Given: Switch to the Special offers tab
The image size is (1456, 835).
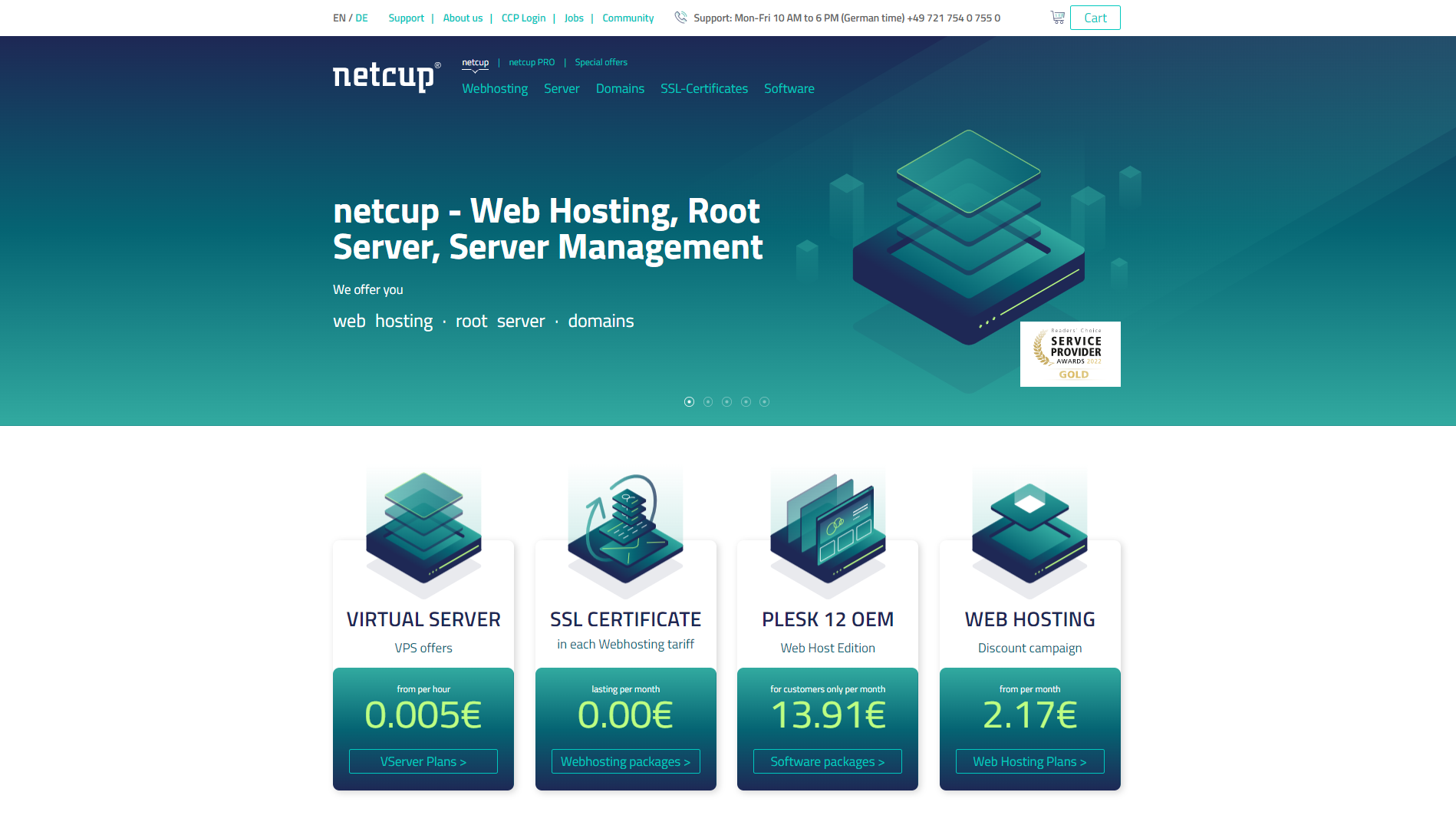Looking at the screenshot, I should point(601,62).
